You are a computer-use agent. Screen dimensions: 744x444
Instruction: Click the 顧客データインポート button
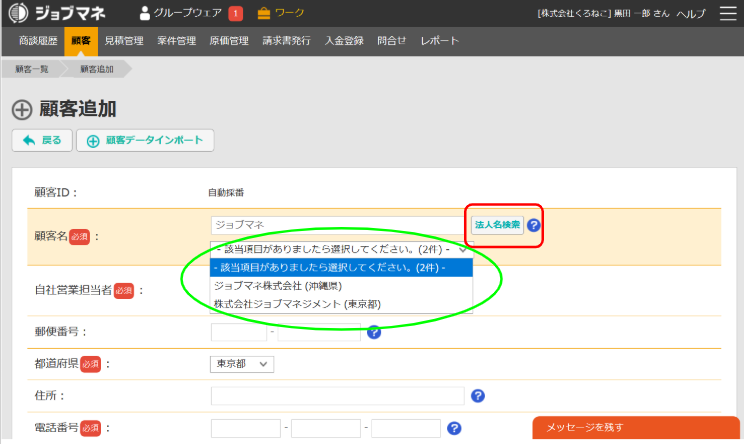145,140
